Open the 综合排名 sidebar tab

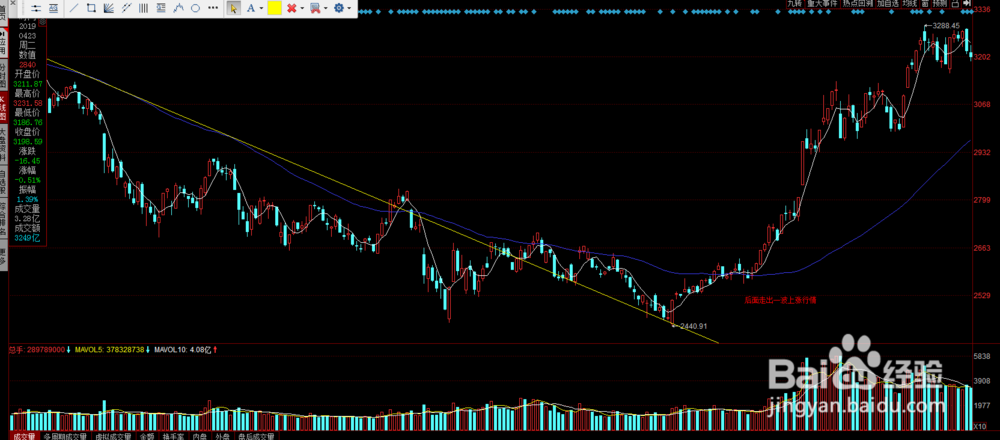4,217
